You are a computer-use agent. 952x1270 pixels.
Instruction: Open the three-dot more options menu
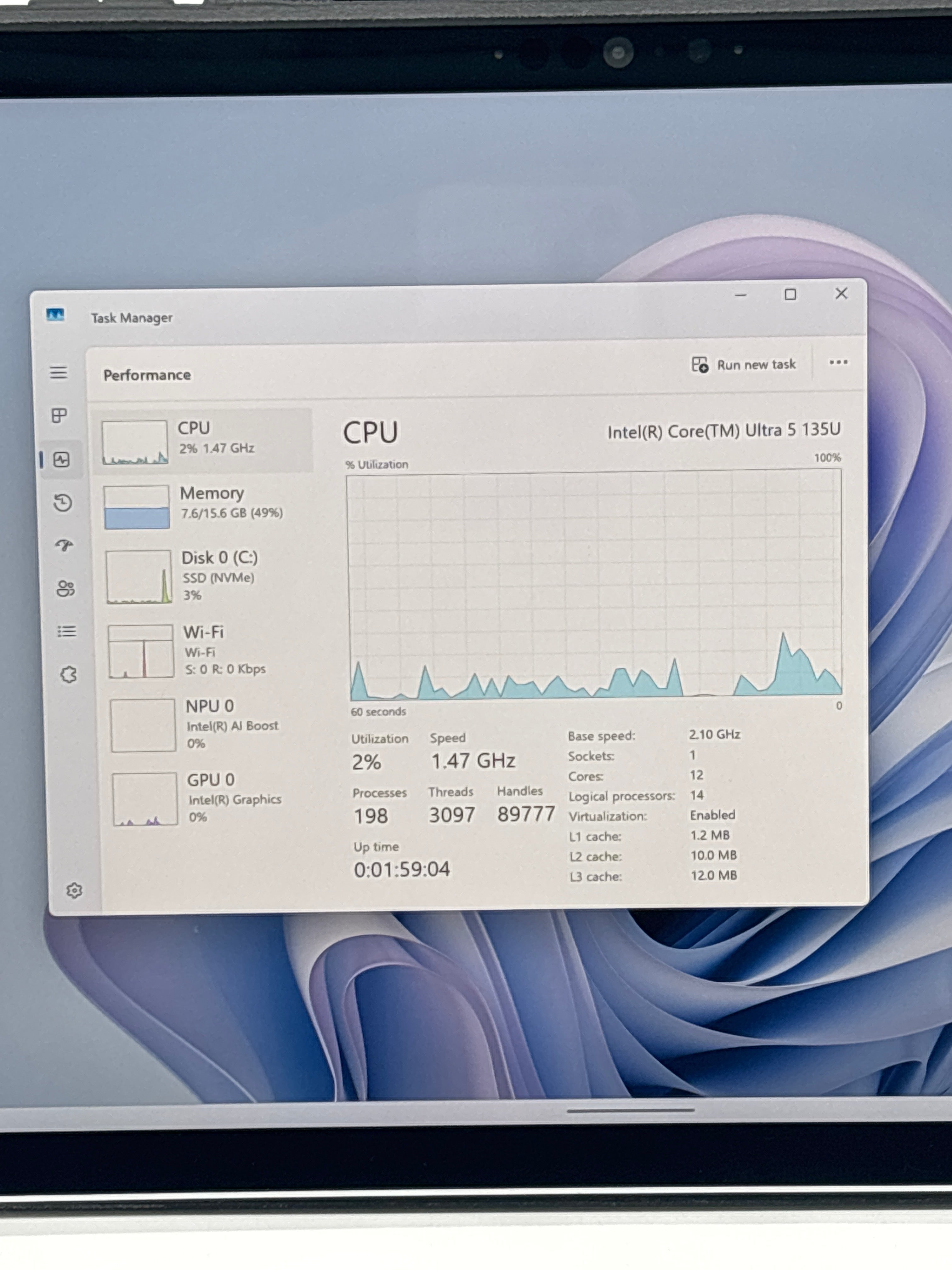tap(838, 362)
